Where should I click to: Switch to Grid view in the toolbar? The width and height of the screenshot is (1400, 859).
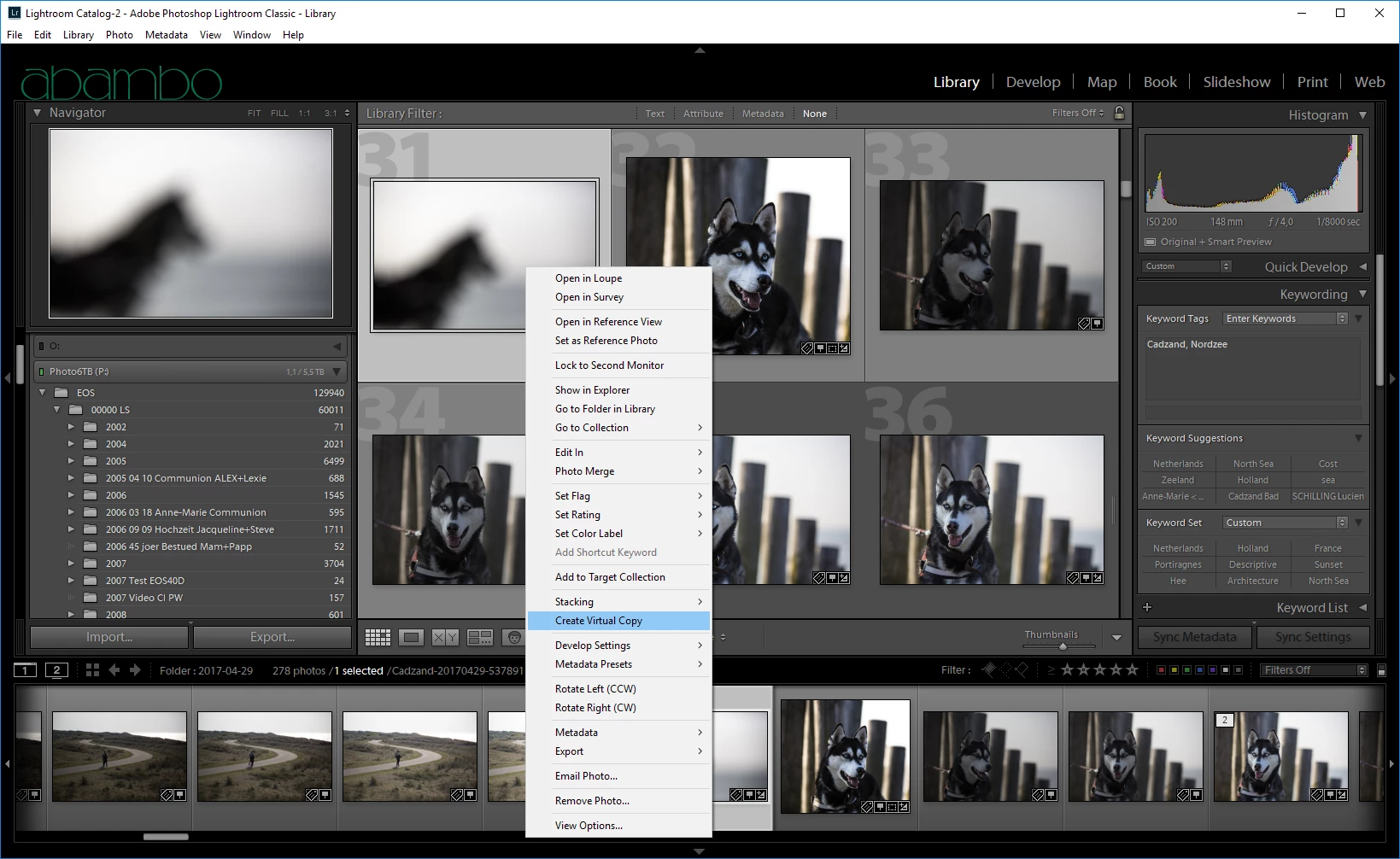(x=378, y=637)
